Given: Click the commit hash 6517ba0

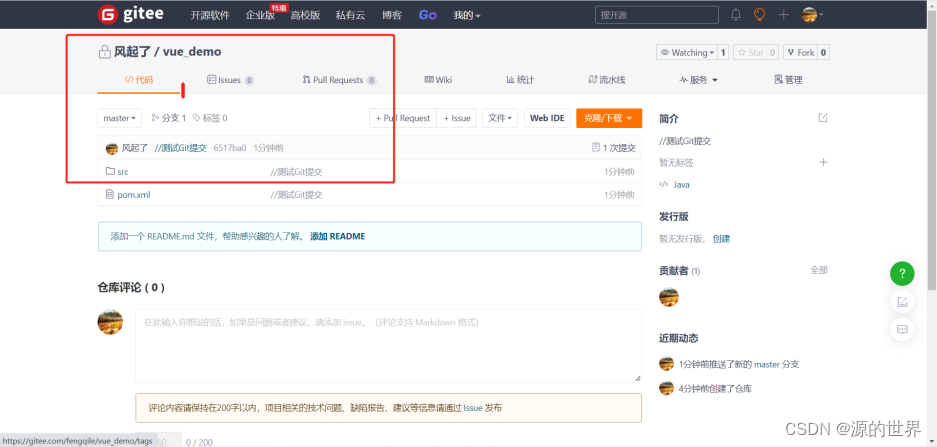Looking at the screenshot, I should click(229, 148).
